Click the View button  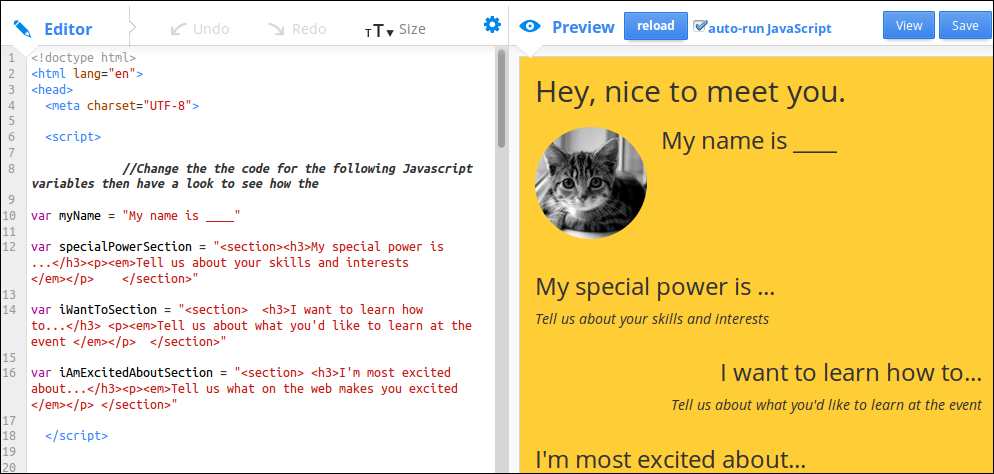pos(908,26)
